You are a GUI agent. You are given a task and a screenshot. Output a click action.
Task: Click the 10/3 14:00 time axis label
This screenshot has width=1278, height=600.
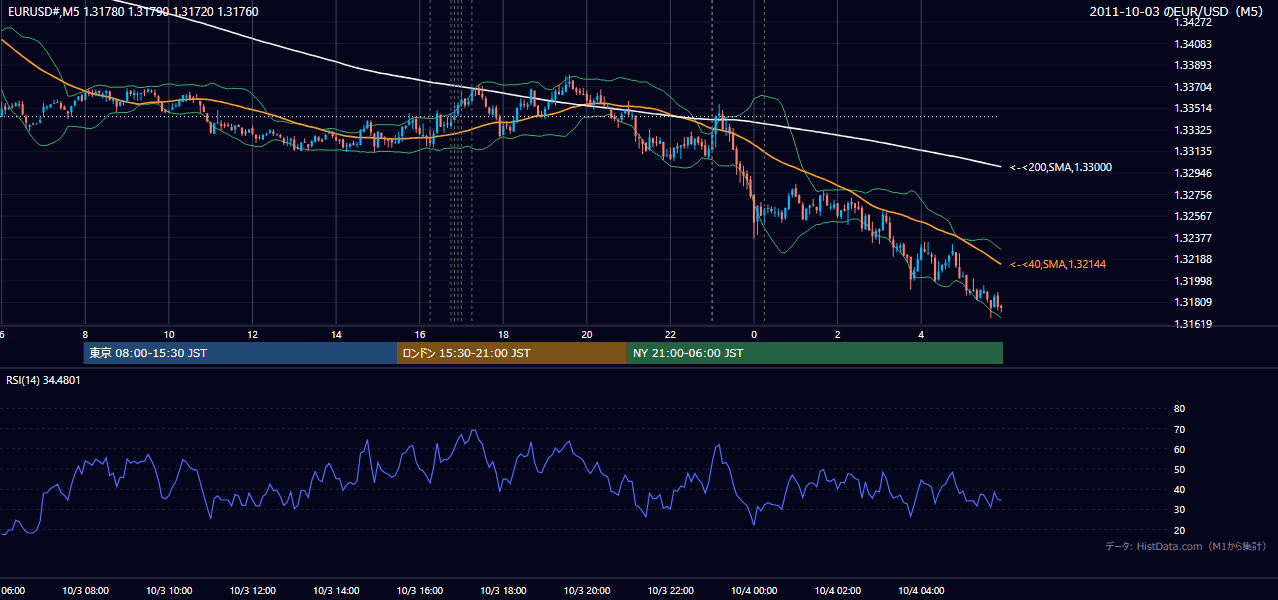click(336, 591)
